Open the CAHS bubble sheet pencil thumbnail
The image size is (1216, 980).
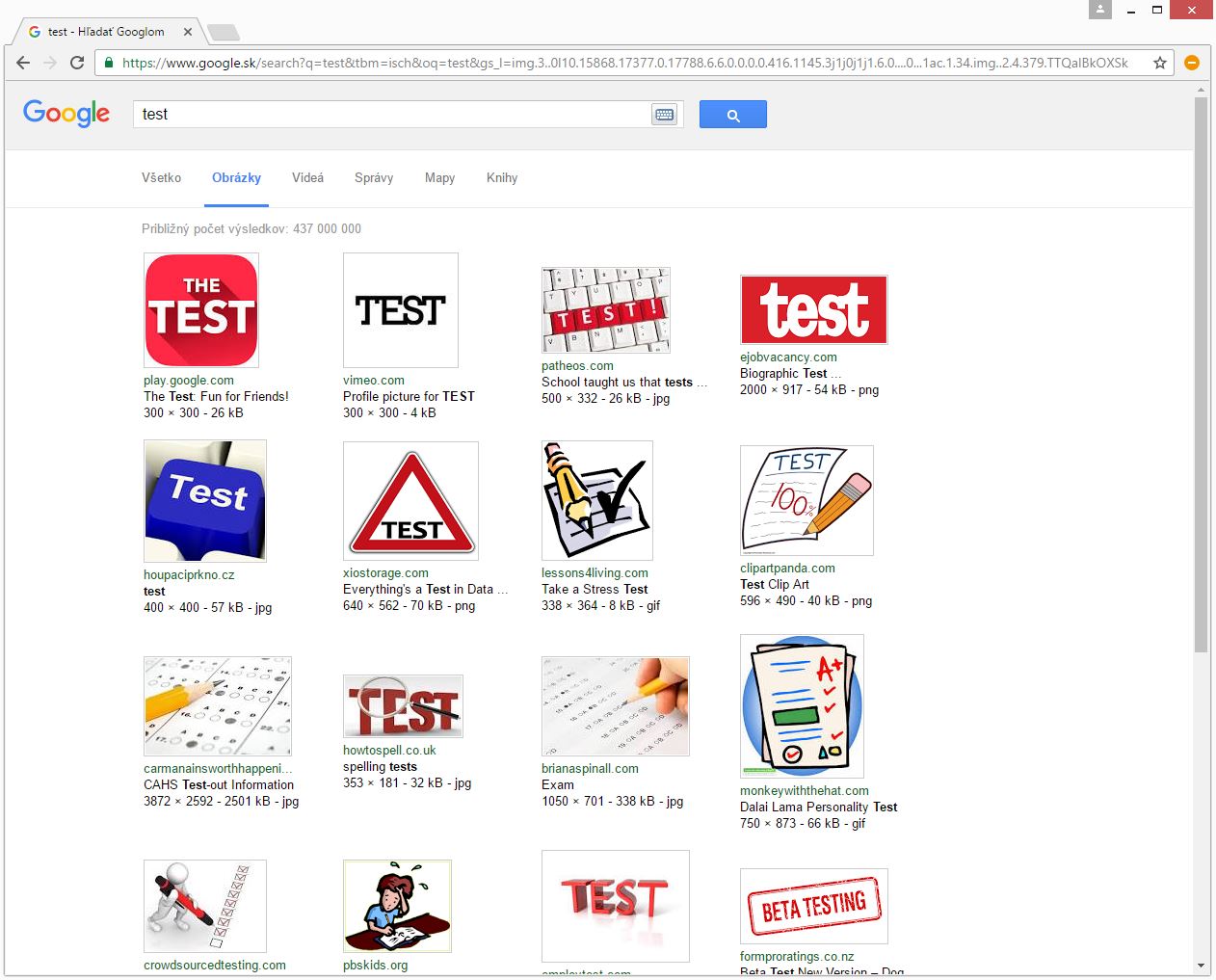click(x=218, y=706)
